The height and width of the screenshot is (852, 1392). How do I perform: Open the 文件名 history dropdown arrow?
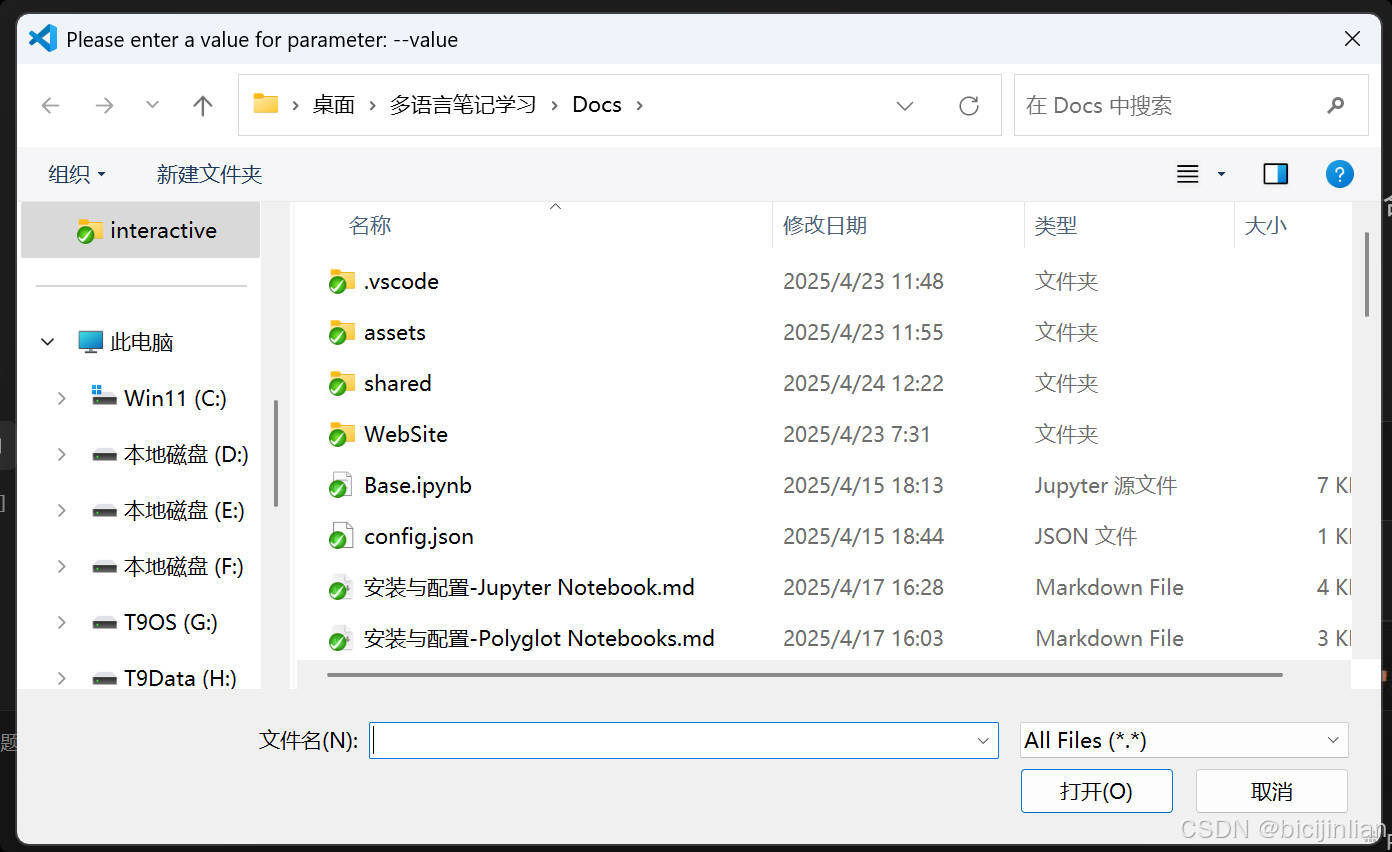click(x=983, y=741)
